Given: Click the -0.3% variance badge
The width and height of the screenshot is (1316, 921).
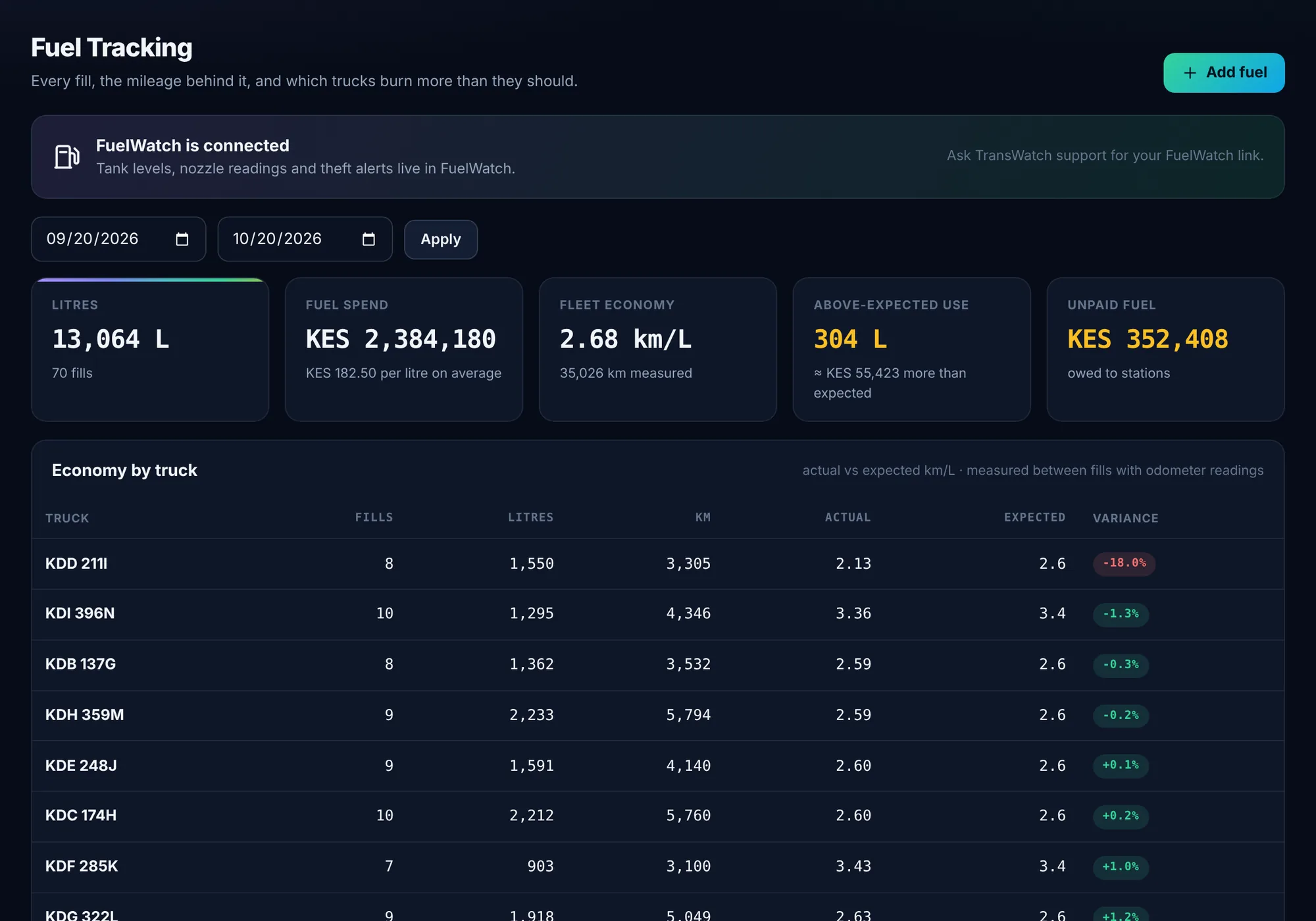Looking at the screenshot, I should [1121, 664].
